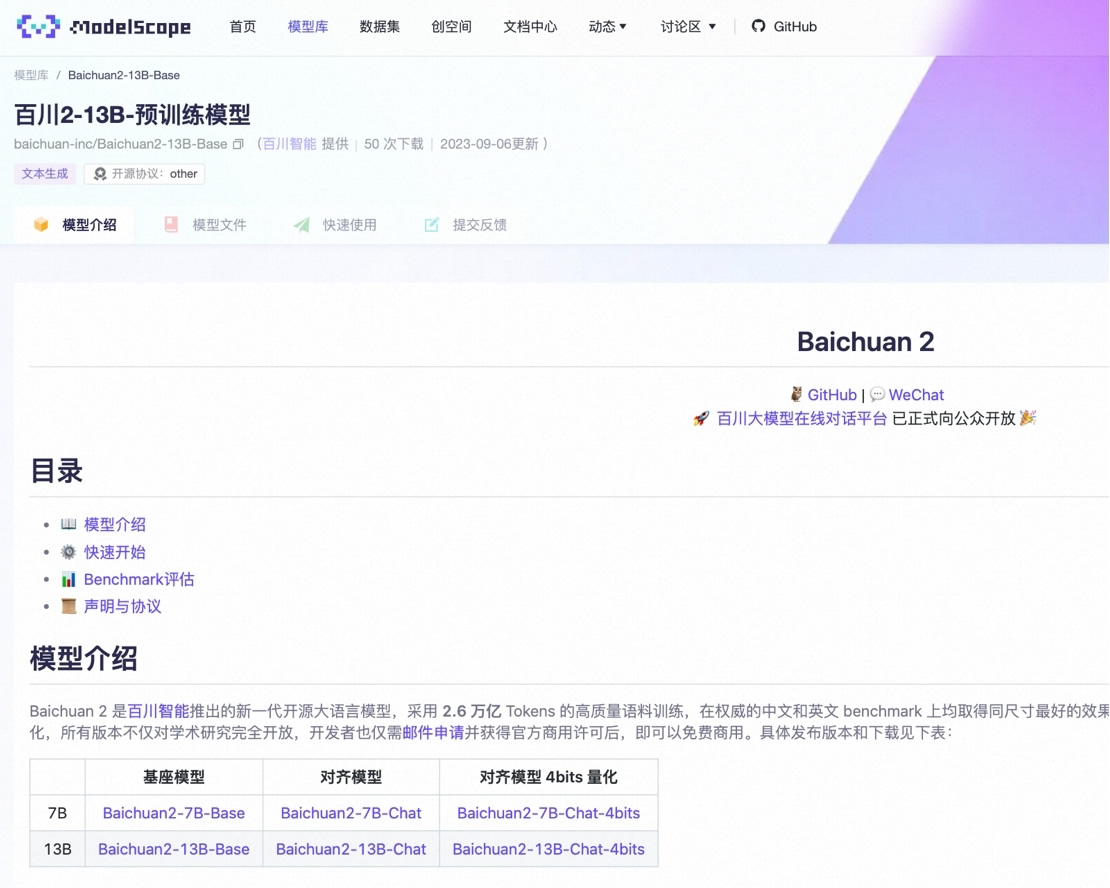1110x888 pixels.
Task: Jump to Benchmark评估 section
Action: 139,579
